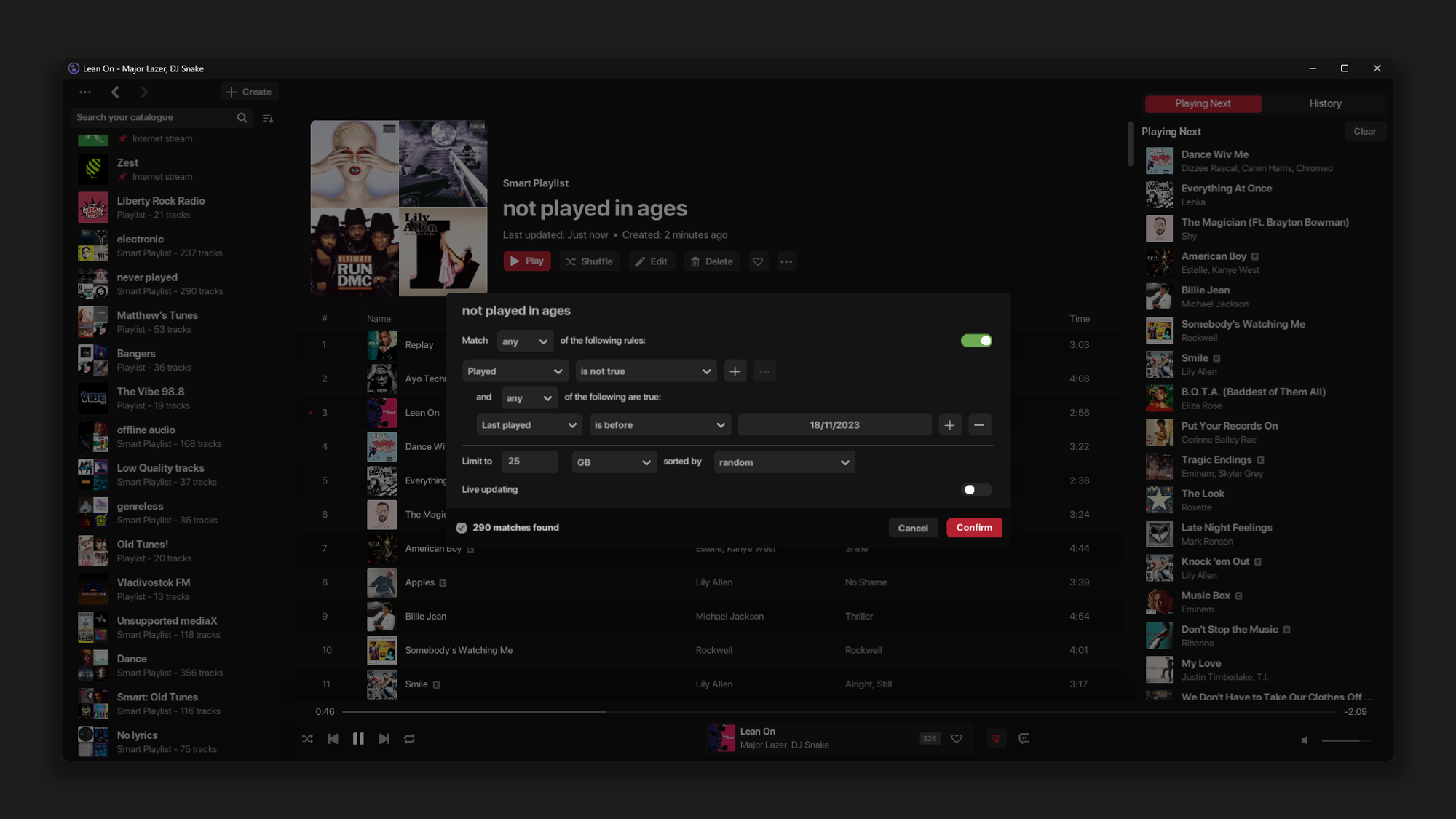The width and height of the screenshot is (1456, 819).
Task: Favourite playlist with heart icon near Delete
Action: (x=758, y=261)
